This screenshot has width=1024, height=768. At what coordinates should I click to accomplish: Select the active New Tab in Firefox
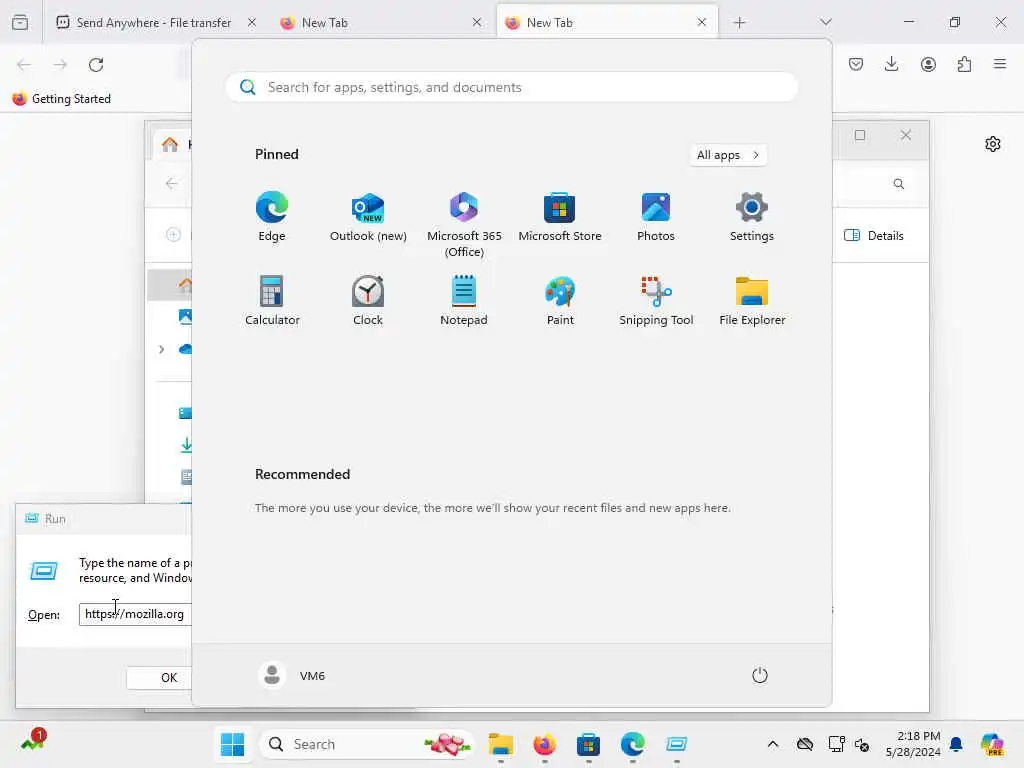[606, 23]
